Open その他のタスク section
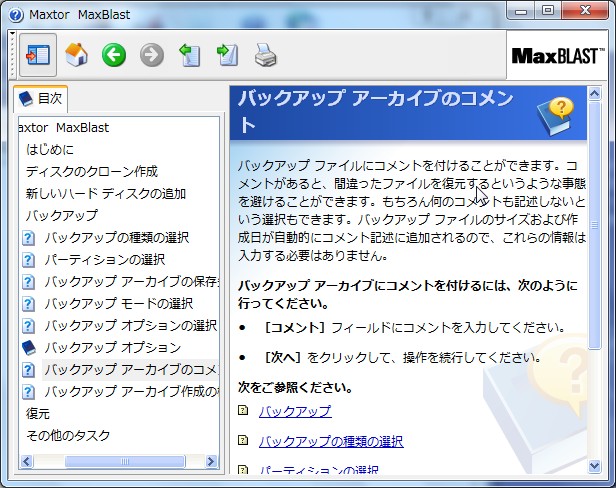 [68, 435]
